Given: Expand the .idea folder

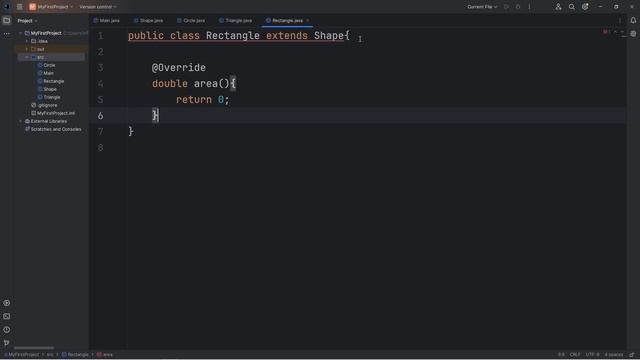Looking at the screenshot, I should (x=27, y=41).
